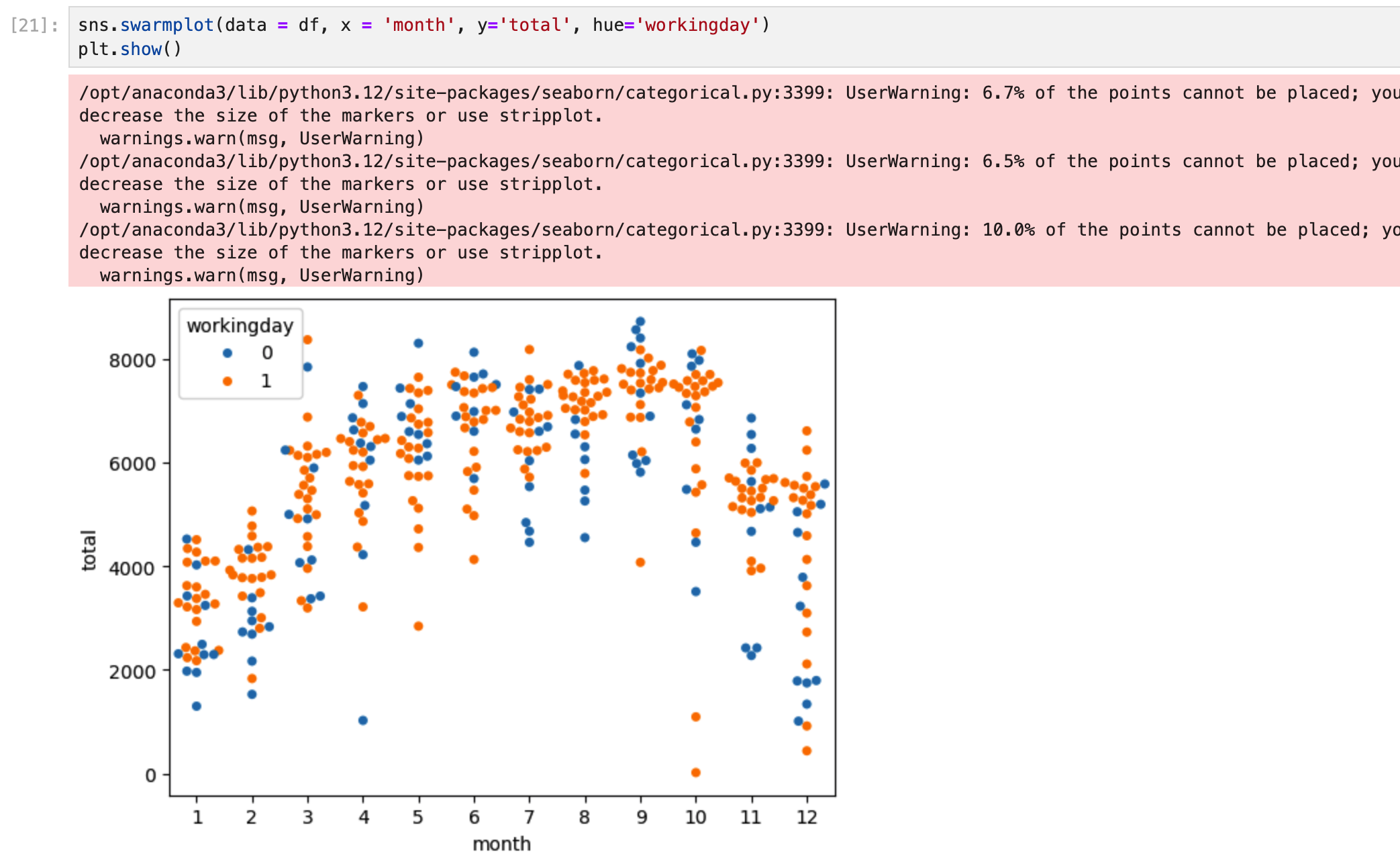Click 'plt.show()' line in the cell
This screenshot has height=866, width=1400.
click(130, 50)
